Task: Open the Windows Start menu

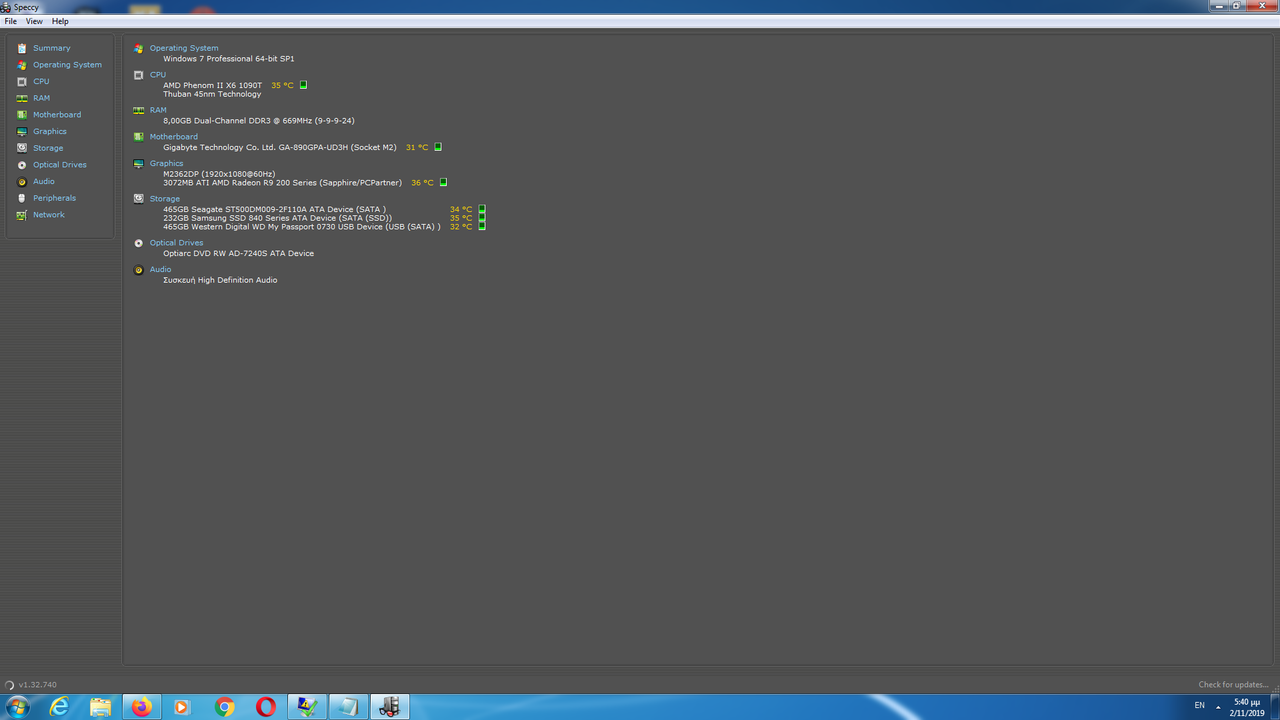Action: pos(18,707)
